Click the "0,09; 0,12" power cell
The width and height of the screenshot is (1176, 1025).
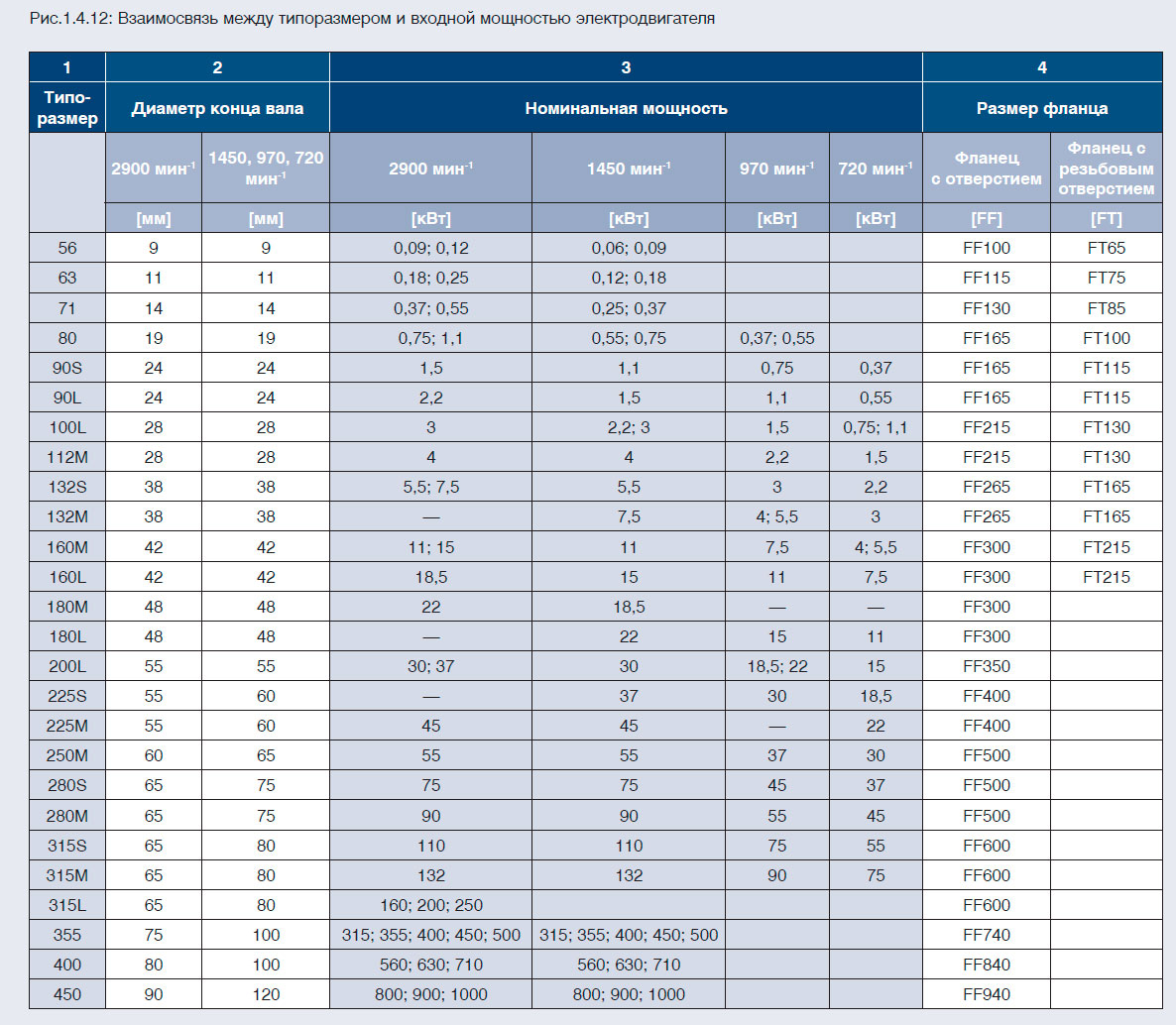[x=430, y=248]
